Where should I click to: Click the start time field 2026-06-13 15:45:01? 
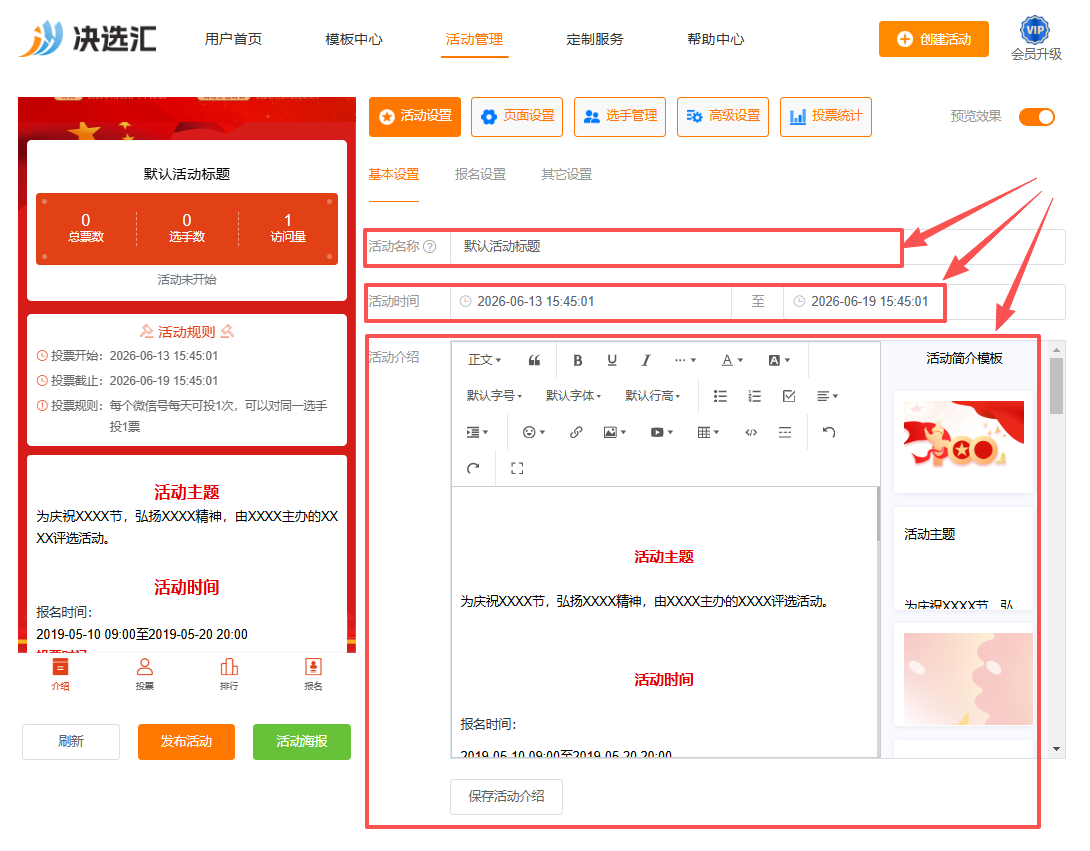(591, 302)
